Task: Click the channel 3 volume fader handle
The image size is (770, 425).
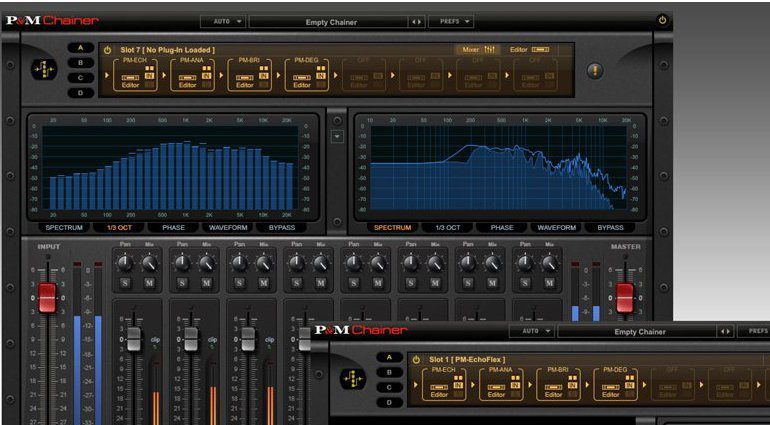Action: pos(248,339)
